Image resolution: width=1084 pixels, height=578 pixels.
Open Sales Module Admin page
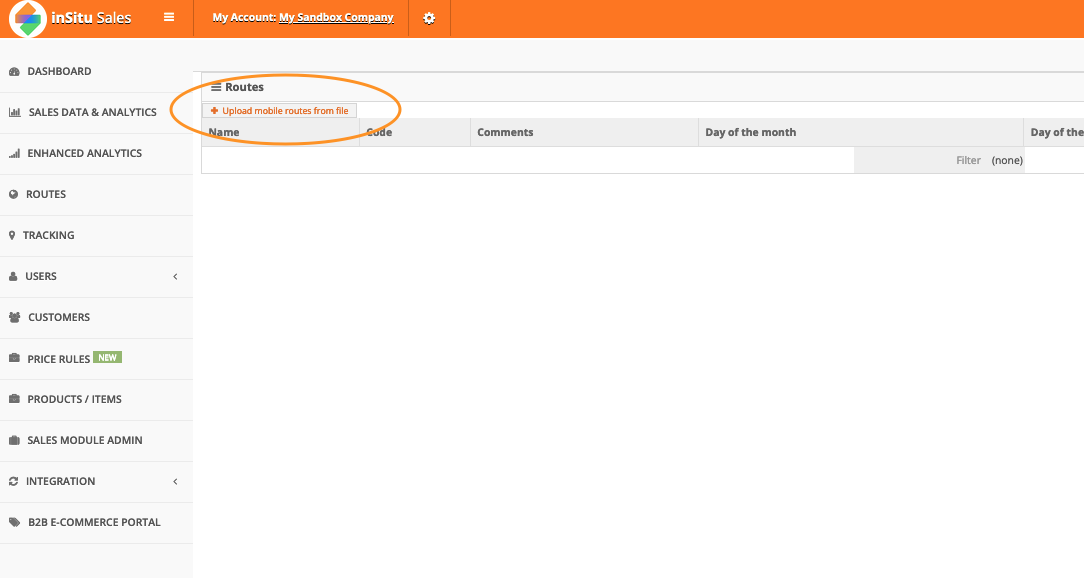click(x=84, y=441)
